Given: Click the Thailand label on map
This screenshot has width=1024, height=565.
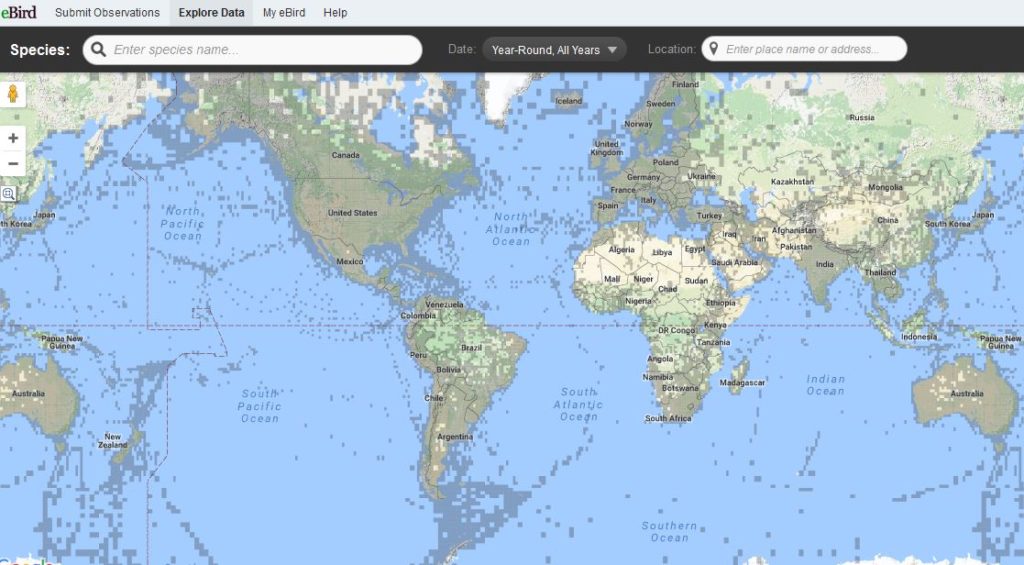Looking at the screenshot, I should [880, 272].
